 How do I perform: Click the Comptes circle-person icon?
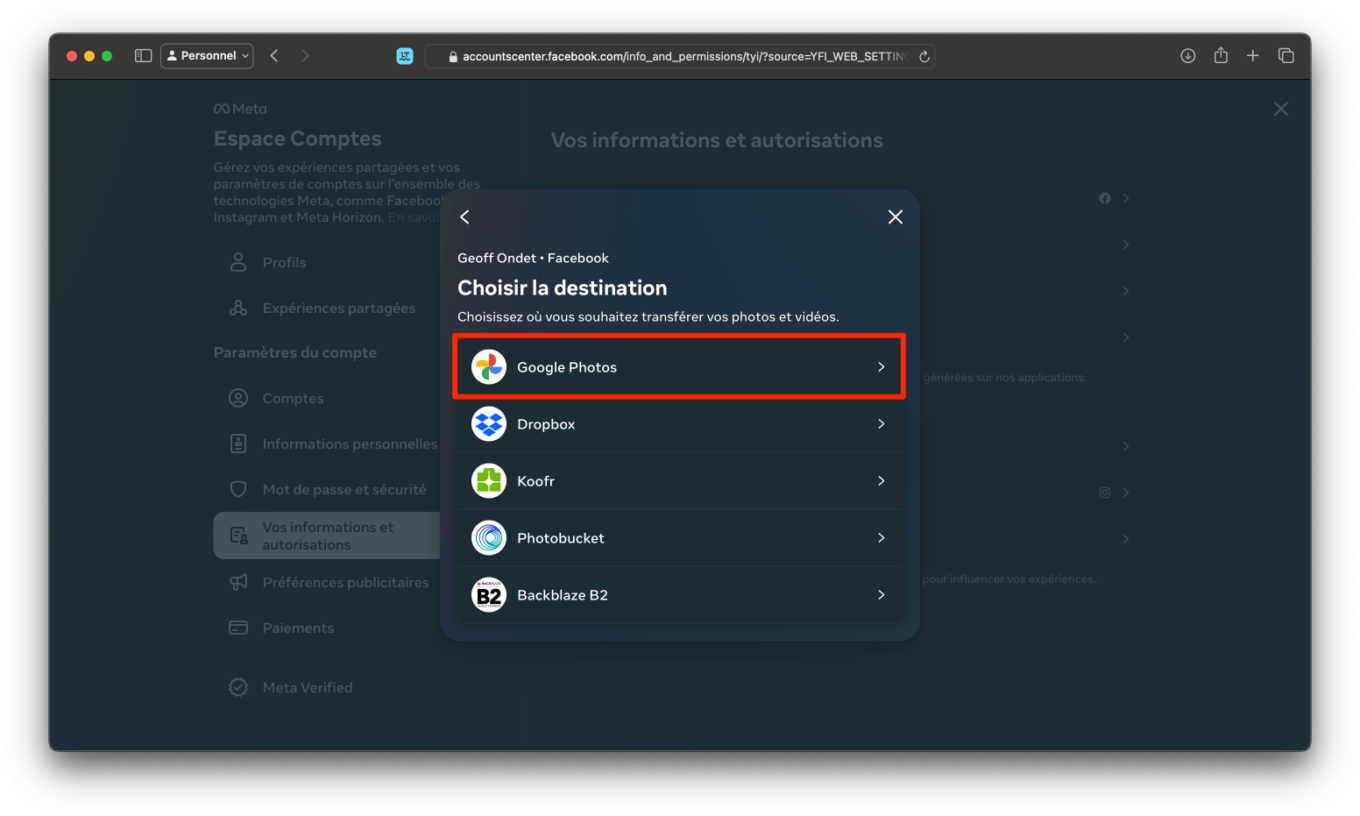pos(238,398)
